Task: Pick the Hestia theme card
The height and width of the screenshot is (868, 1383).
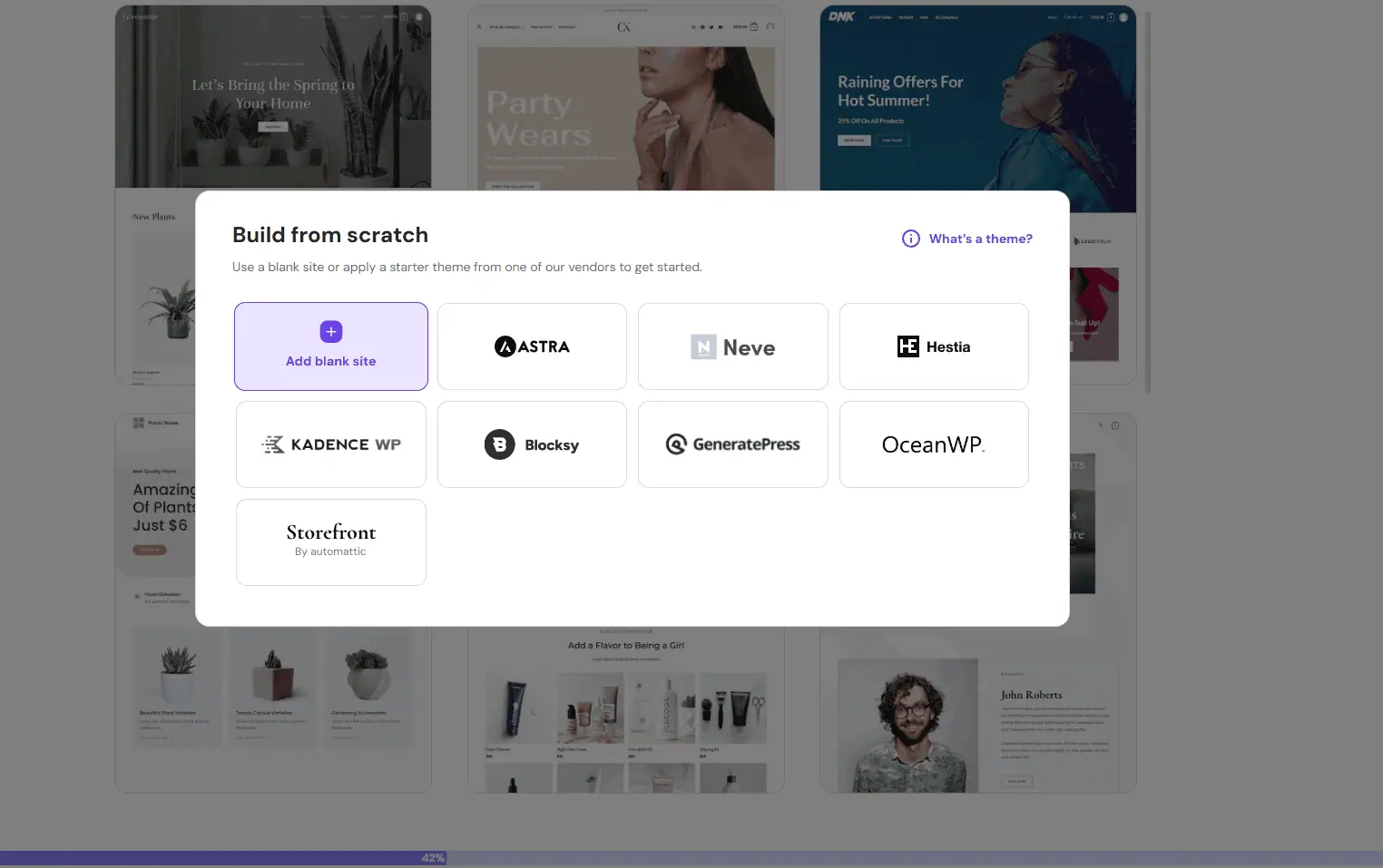Action: [x=934, y=346]
